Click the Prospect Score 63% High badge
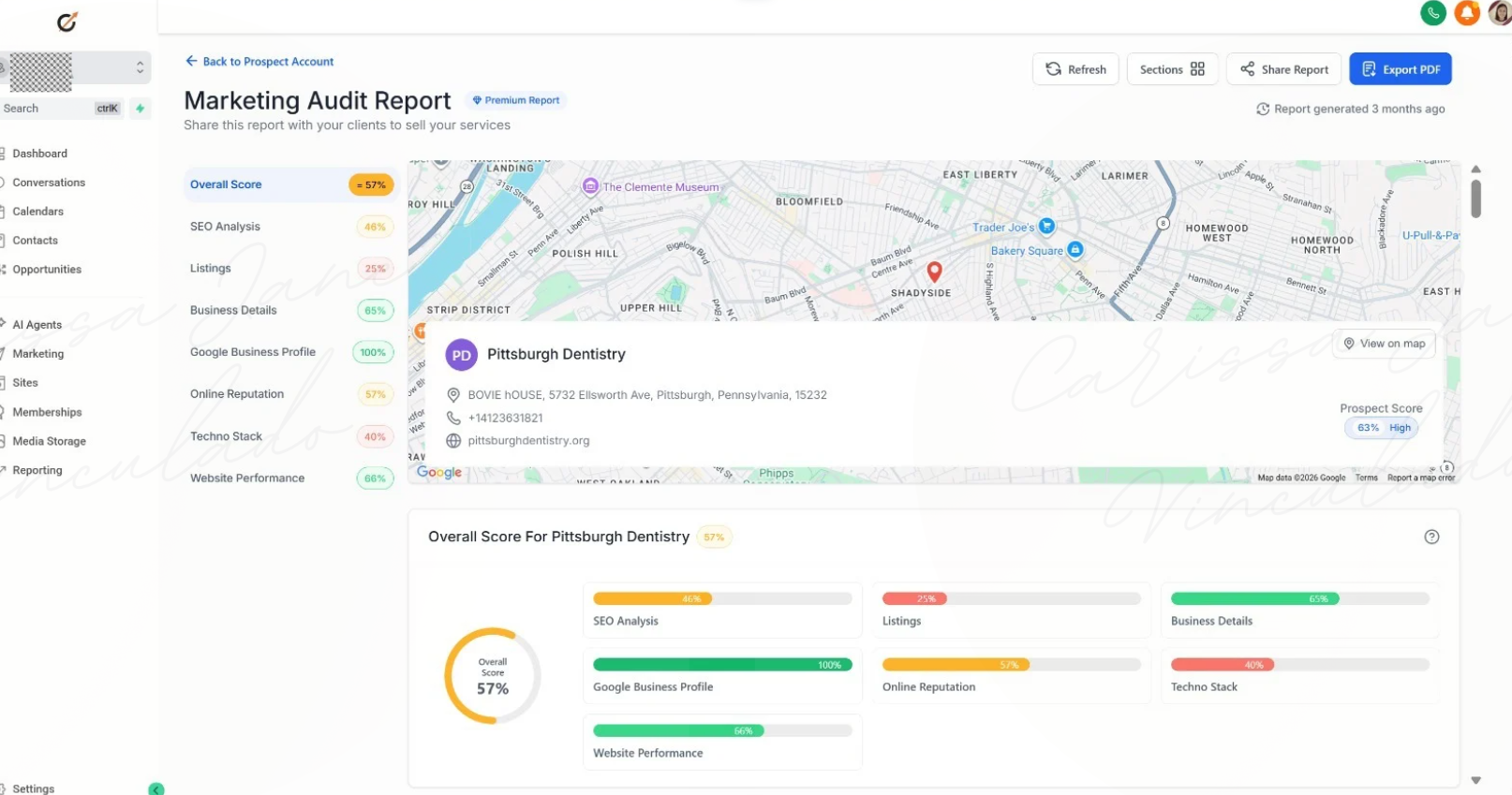This screenshot has height=795, width=1512. (x=1382, y=428)
